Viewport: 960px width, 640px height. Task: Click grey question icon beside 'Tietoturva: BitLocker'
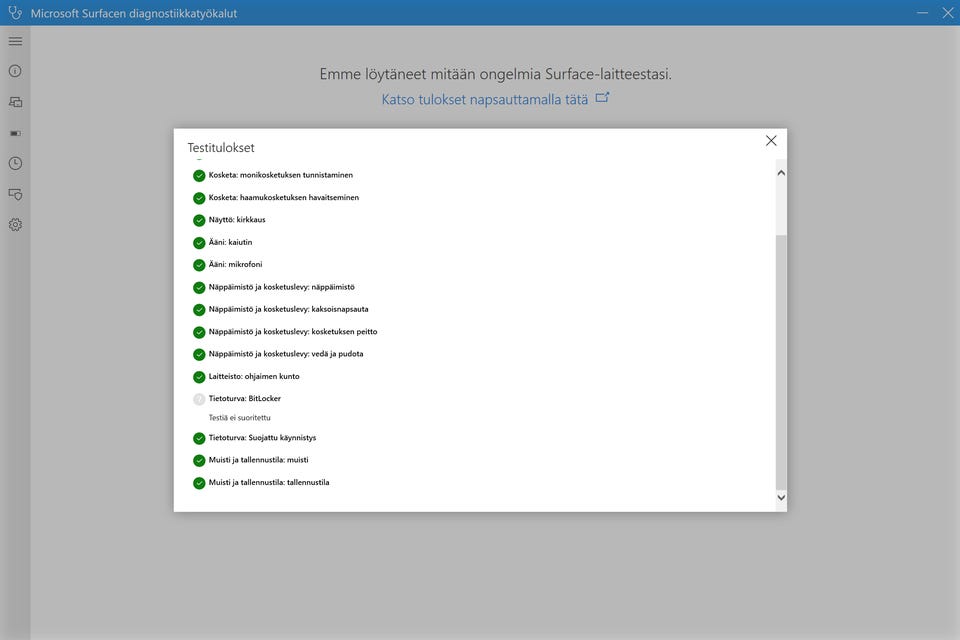pyautogui.click(x=199, y=399)
